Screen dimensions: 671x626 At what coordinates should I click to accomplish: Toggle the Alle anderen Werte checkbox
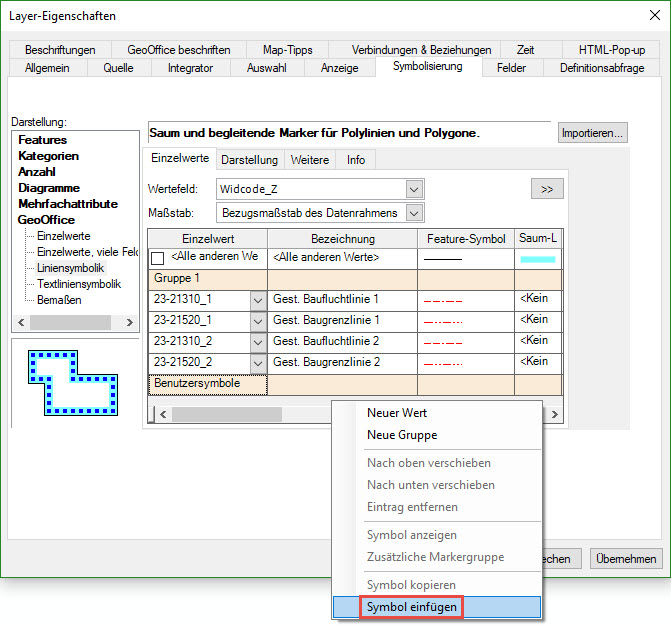click(157, 259)
